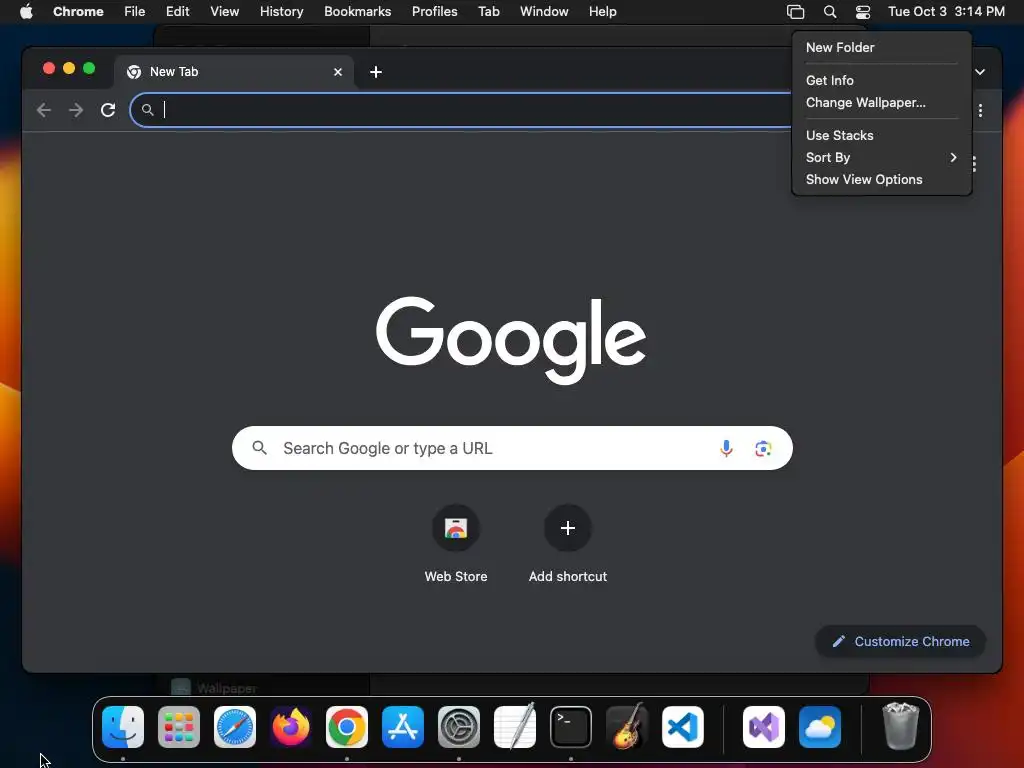The image size is (1024, 768).
Task: Open System Settings from the Dock
Action: pos(458,727)
